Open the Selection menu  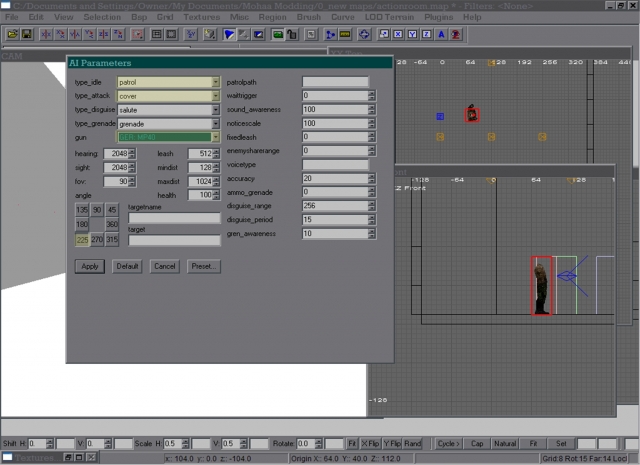point(102,17)
